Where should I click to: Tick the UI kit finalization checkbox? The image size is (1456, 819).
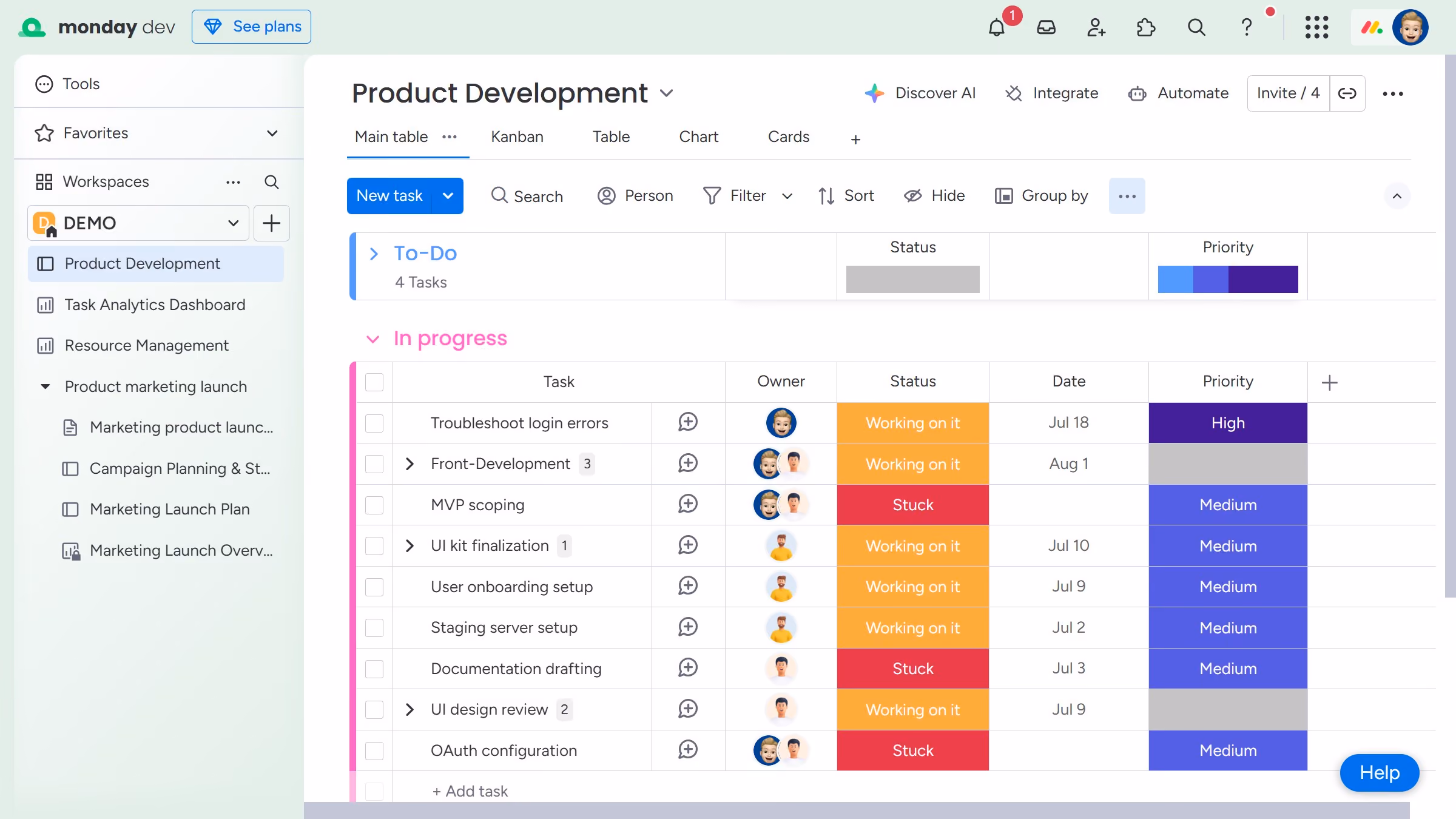click(x=374, y=546)
